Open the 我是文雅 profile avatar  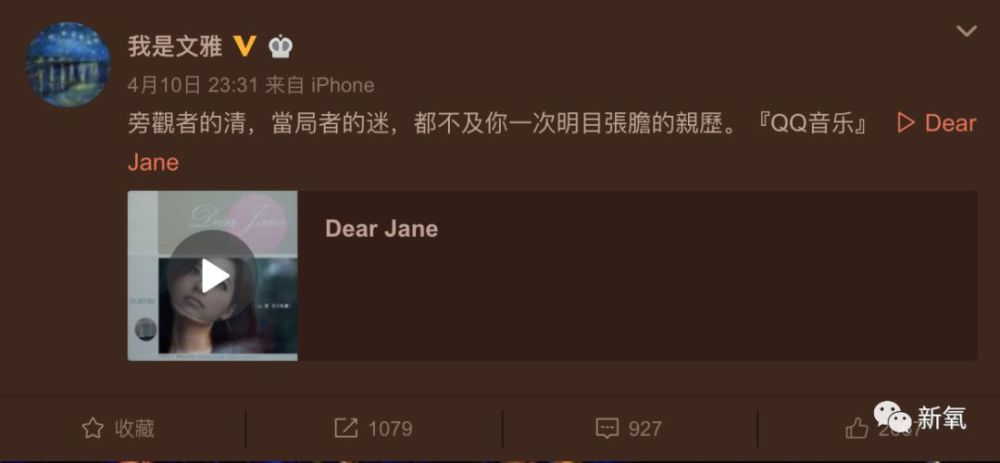pyautogui.click(x=68, y=64)
